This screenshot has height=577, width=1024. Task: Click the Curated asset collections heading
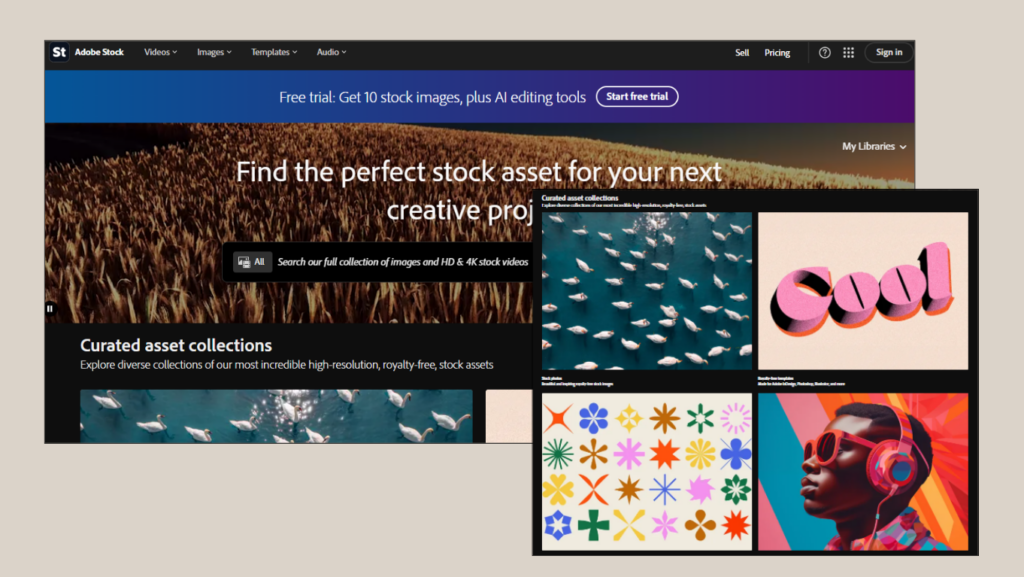click(176, 345)
